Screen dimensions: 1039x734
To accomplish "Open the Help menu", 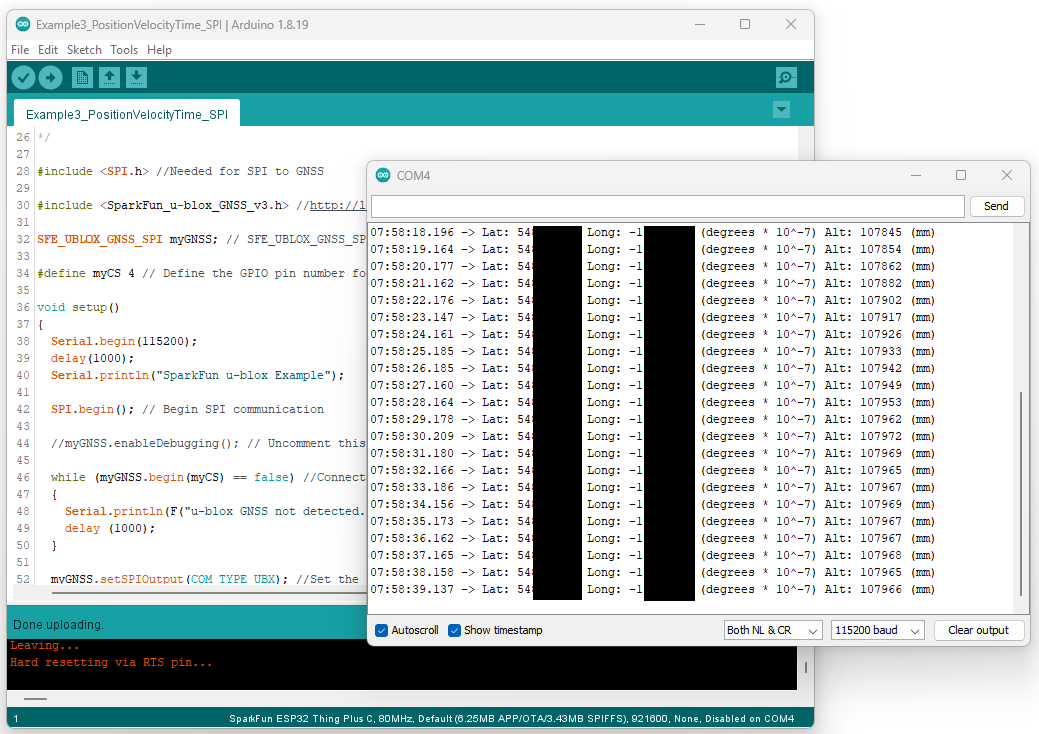I will tap(159, 50).
